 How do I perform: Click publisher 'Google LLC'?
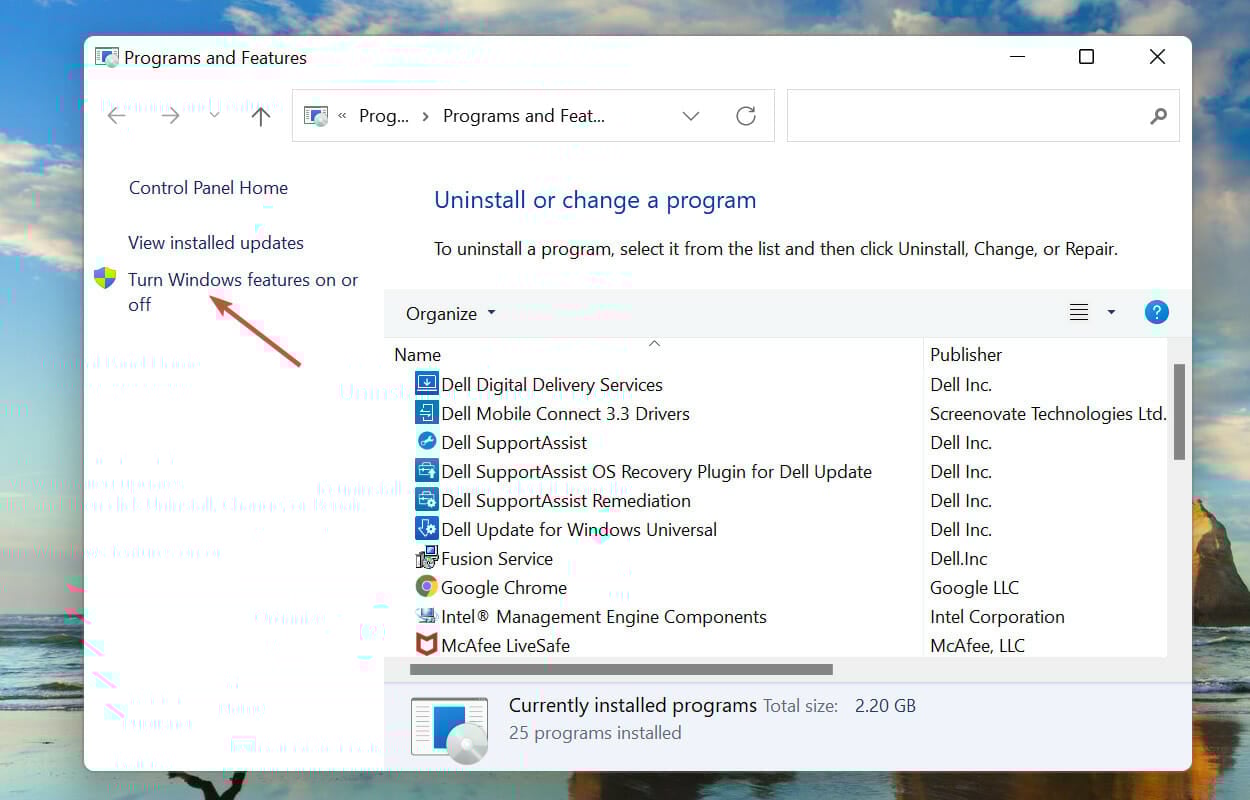click(x=974, y=588)
